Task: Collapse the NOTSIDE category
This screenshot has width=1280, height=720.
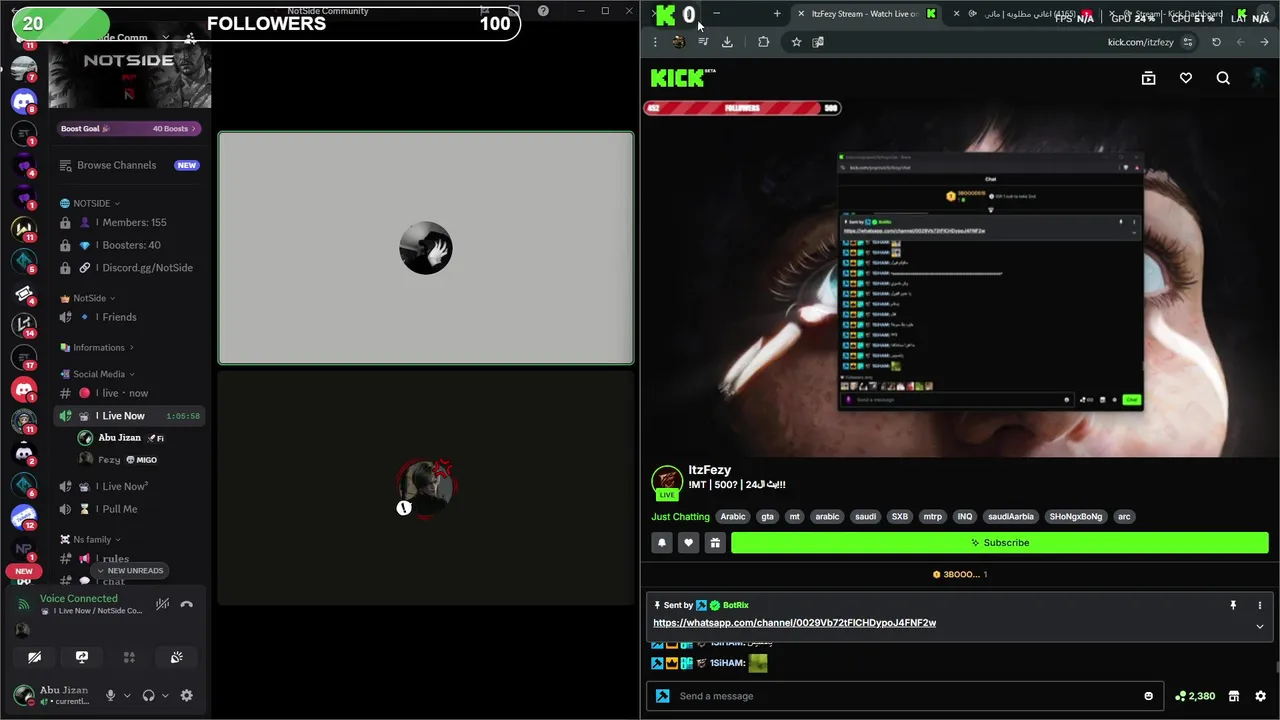Action: [91, 203]
